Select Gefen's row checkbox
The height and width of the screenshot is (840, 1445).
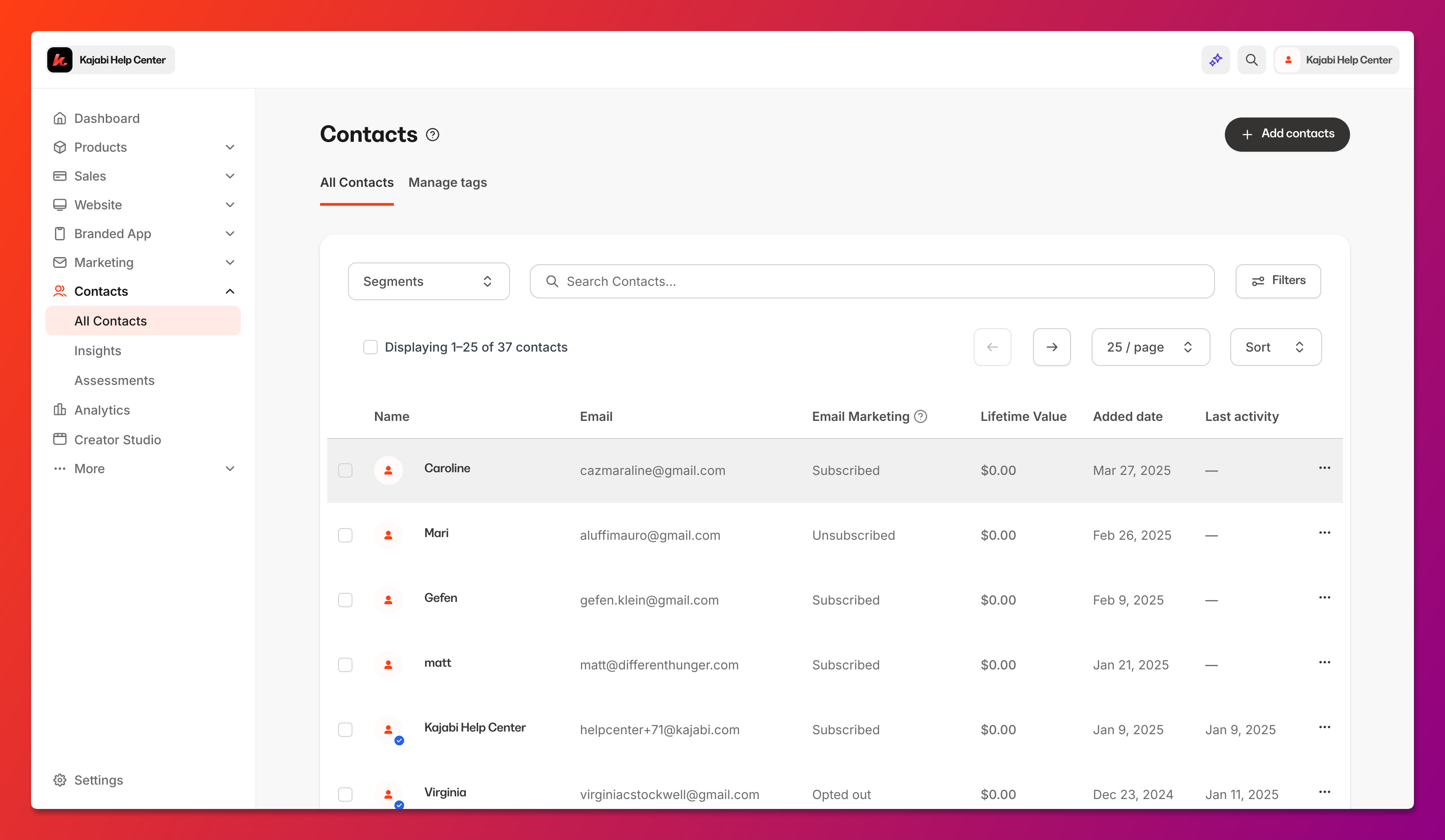345,600
